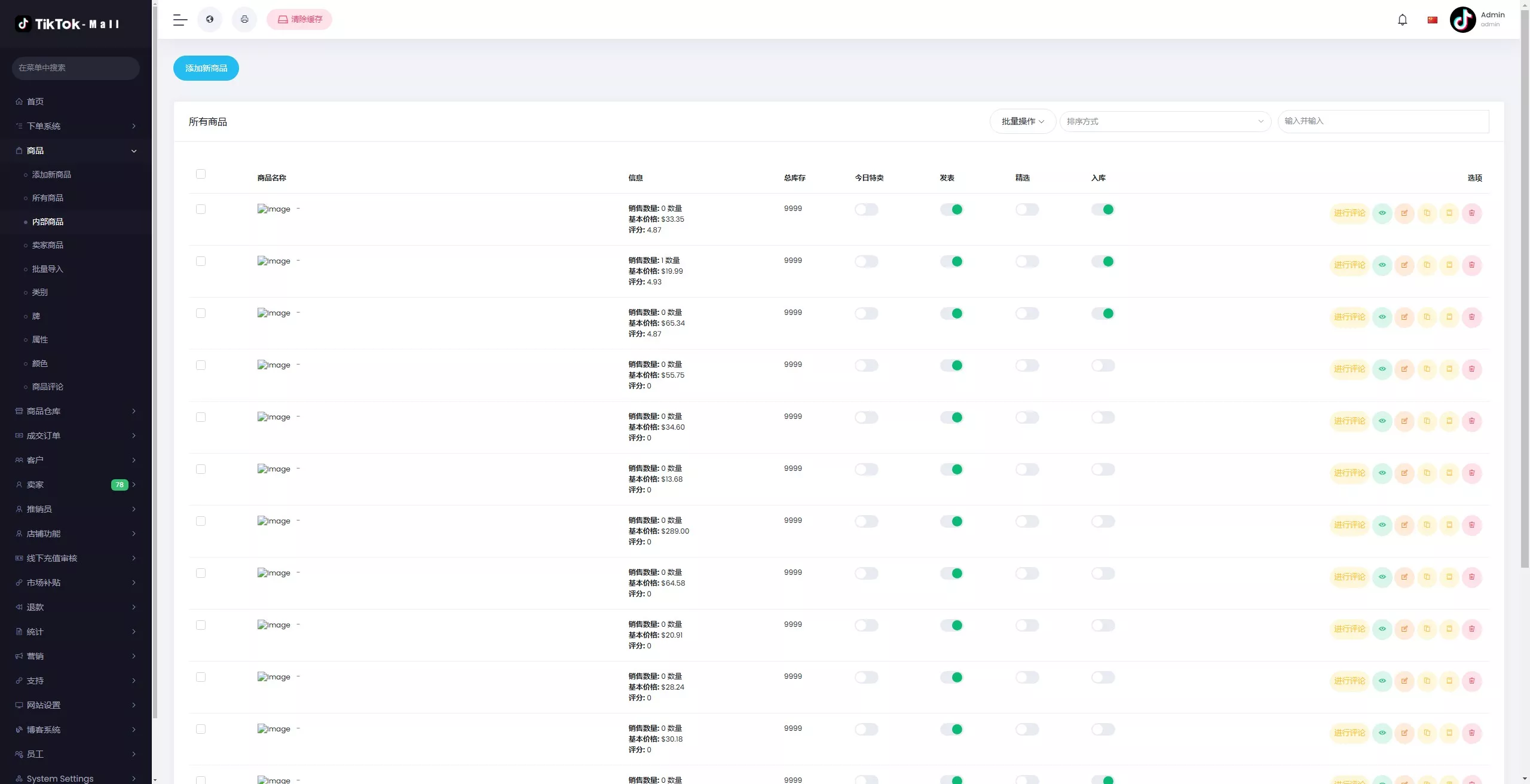
Task: Click the duplicate copy icon for the $65.34 product
Action: (1427, 317)
